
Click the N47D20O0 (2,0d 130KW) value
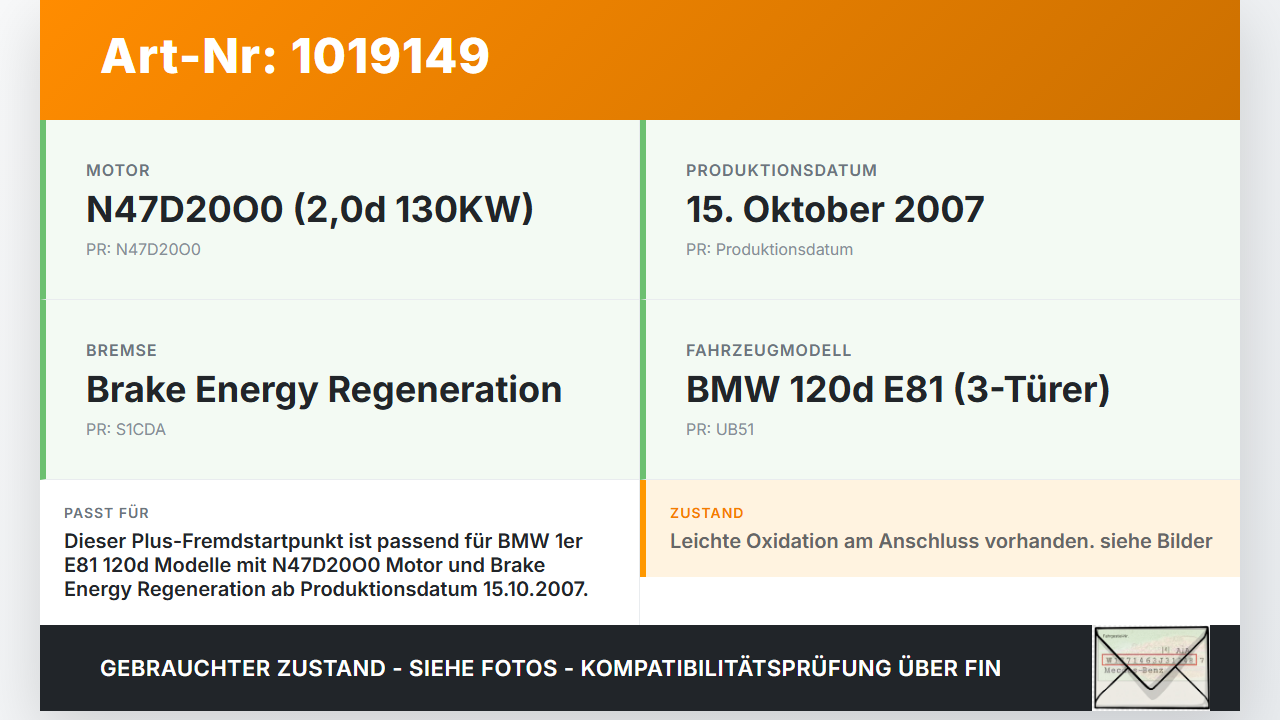310,209
